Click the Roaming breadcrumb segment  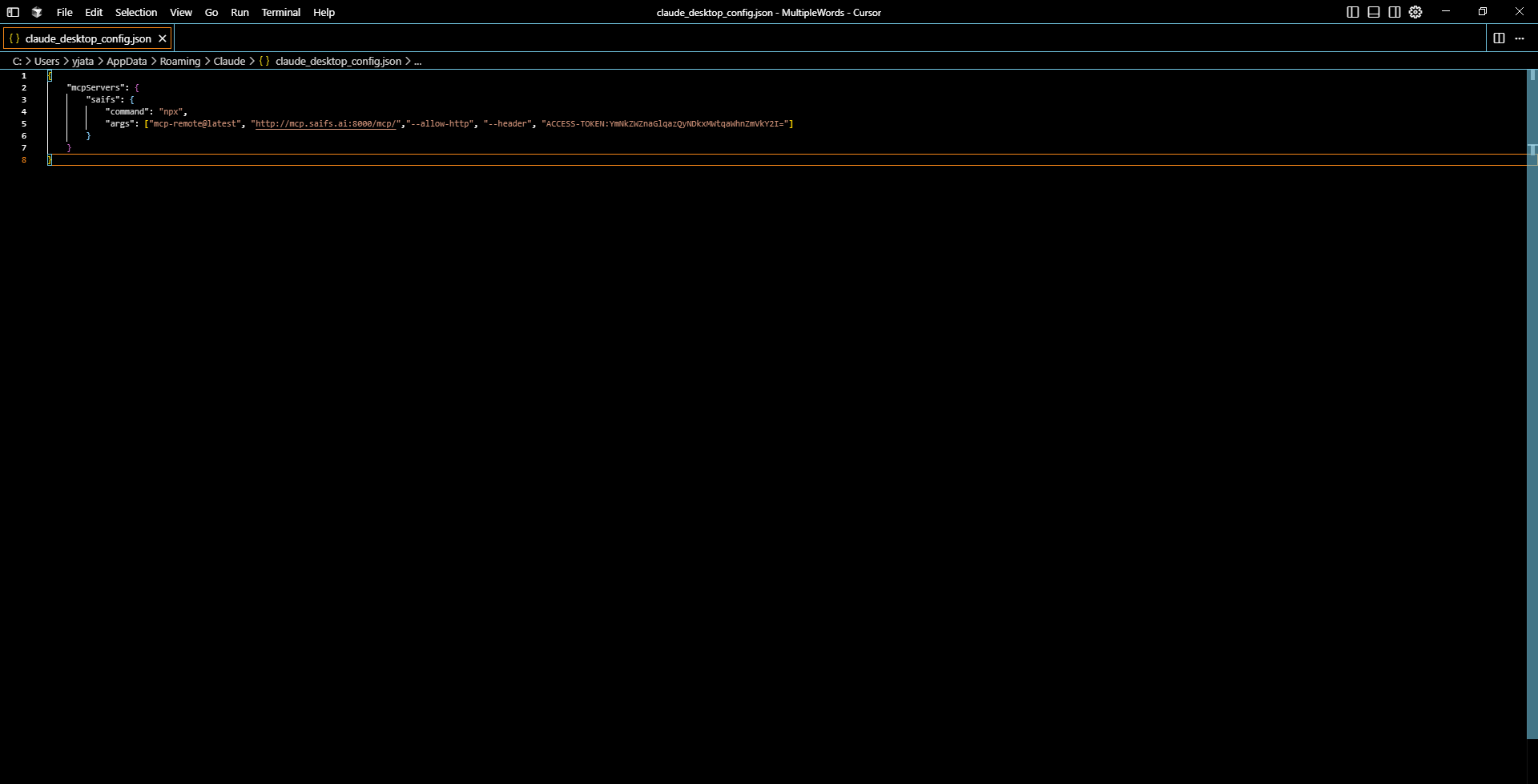[180, 61]
